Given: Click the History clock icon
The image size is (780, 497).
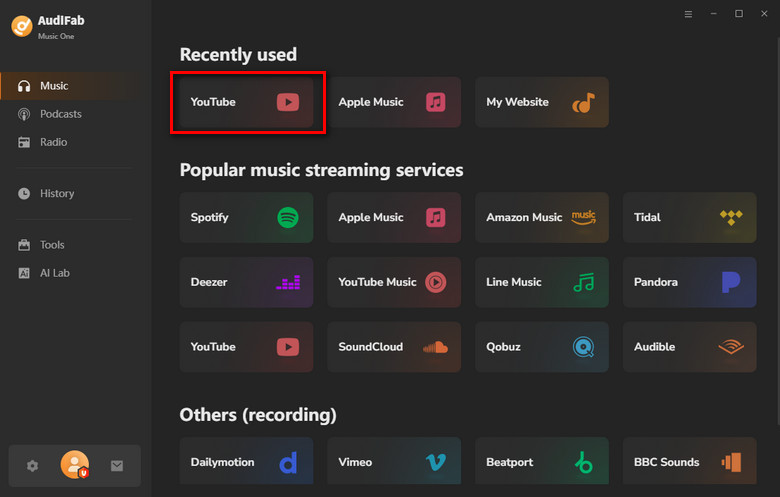Looking at the screenshot, I should coord(24,194).
